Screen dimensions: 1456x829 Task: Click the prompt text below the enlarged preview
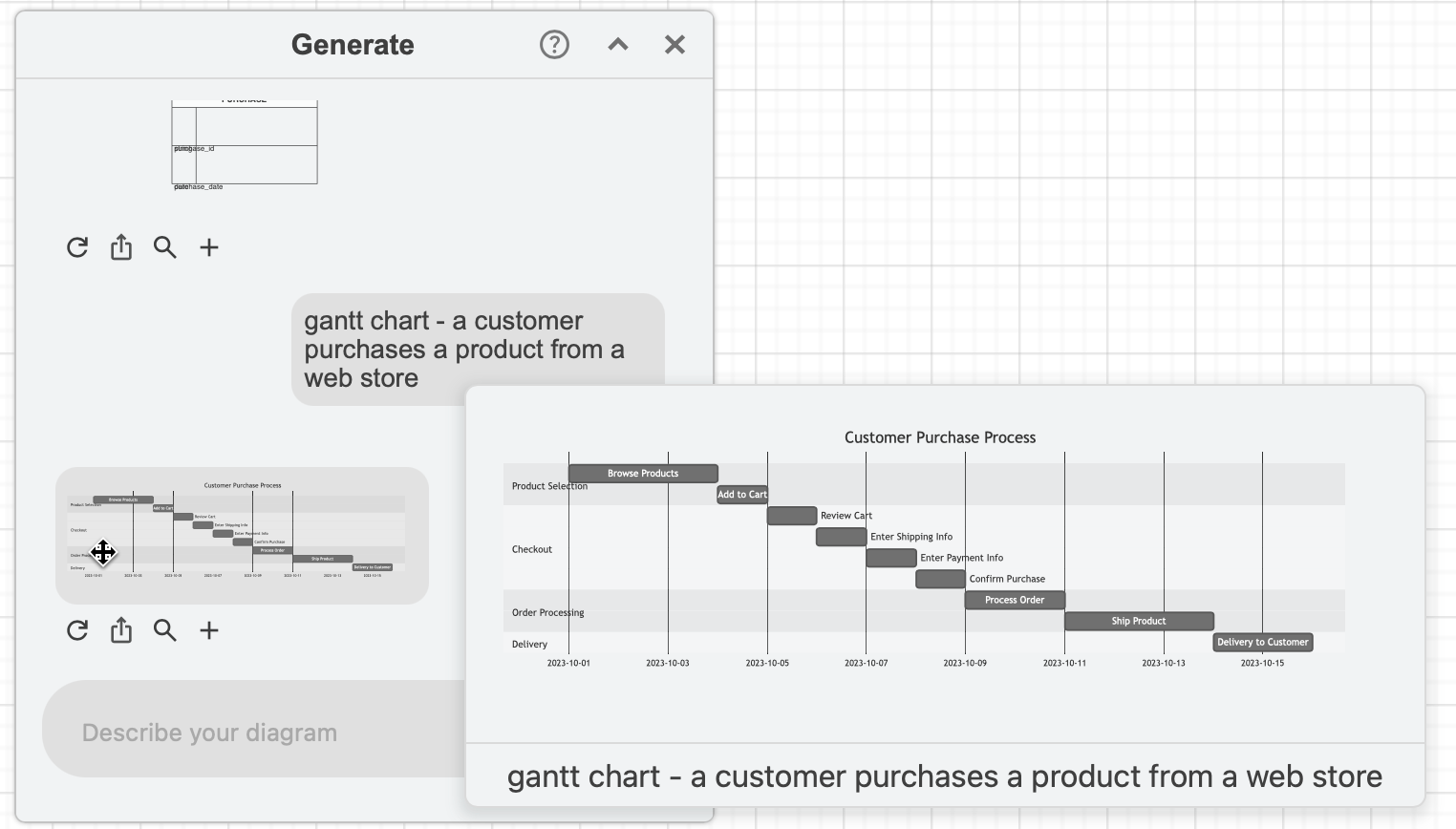coord(945,776)
